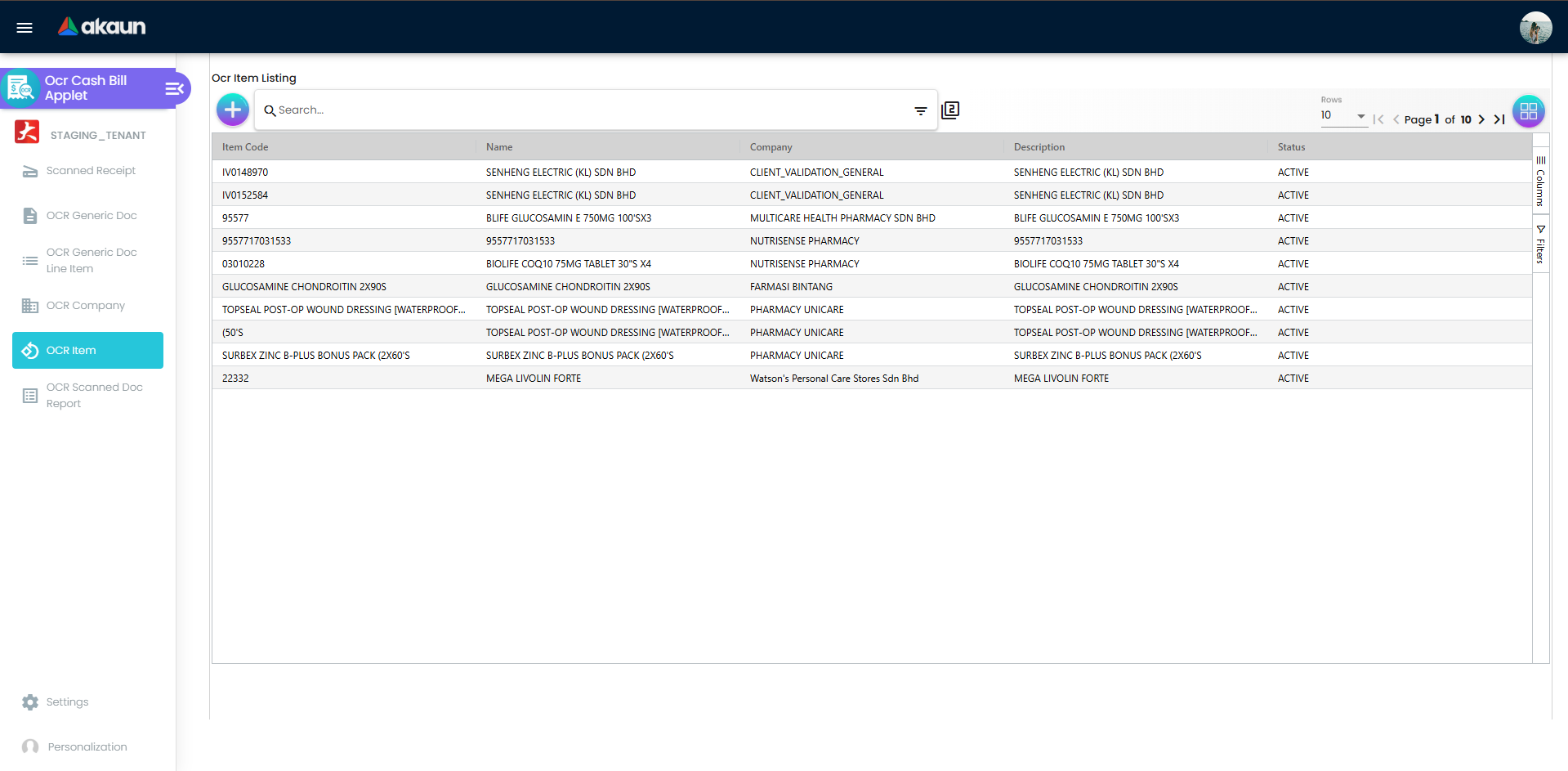This screenshot has height=771, width=1568.
Task: Select item code 03010228 cell
Action: [344, 264]
